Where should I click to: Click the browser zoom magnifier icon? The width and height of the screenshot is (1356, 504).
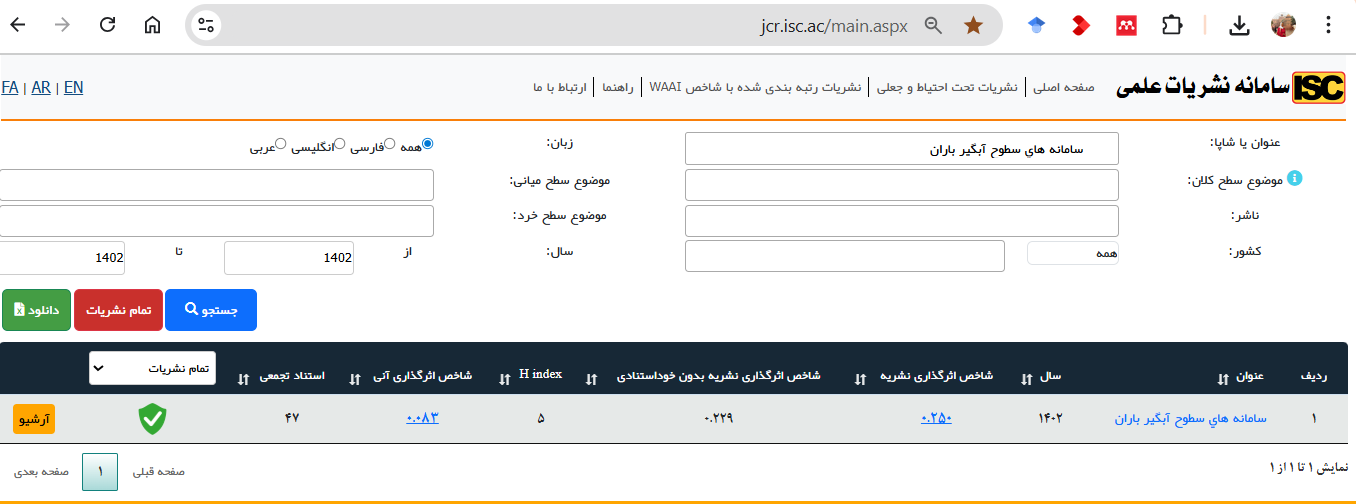click(x=933, y=26)
